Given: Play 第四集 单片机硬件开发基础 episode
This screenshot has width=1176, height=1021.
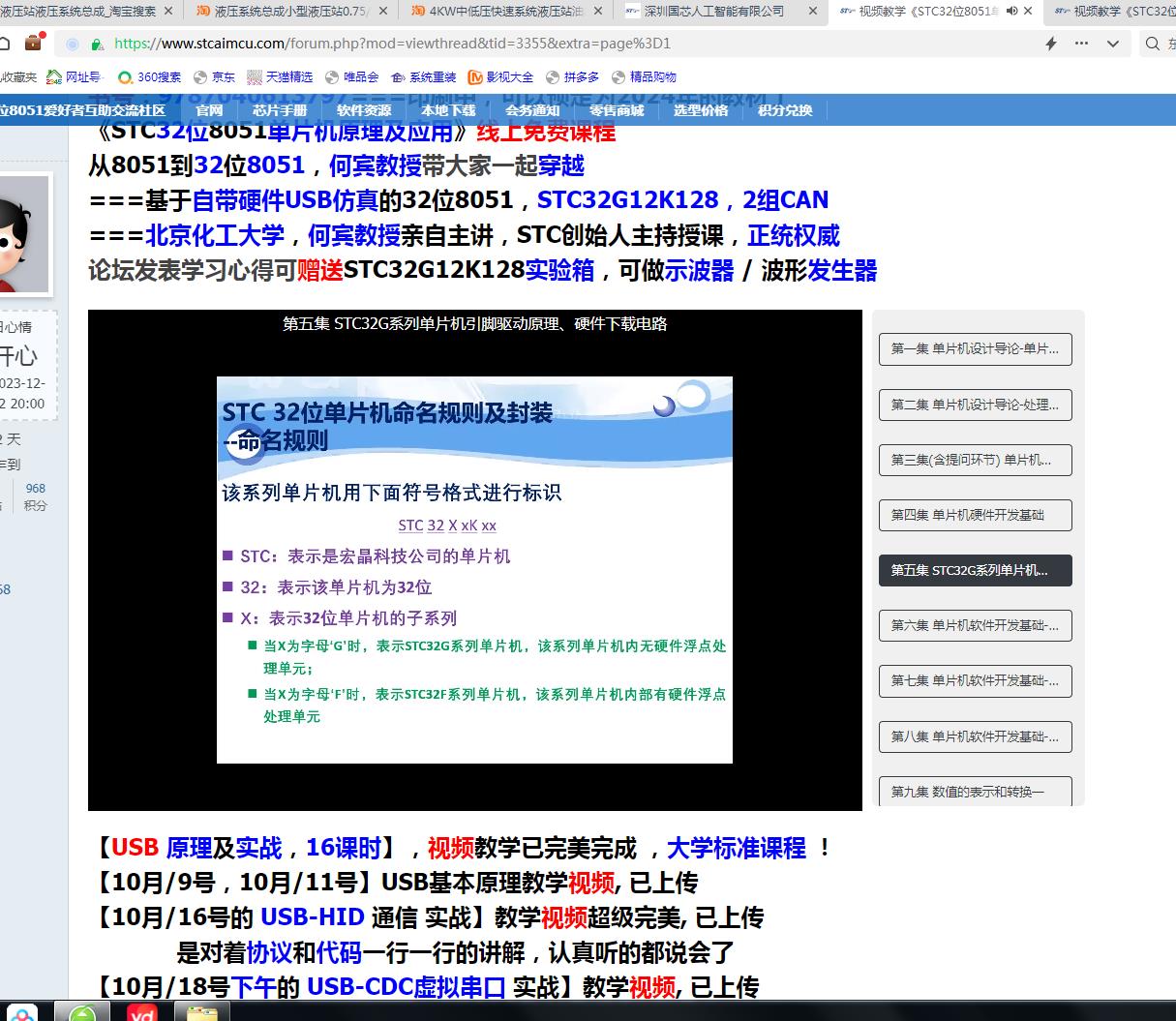Looking at the screenshot, I should point(976,515).
